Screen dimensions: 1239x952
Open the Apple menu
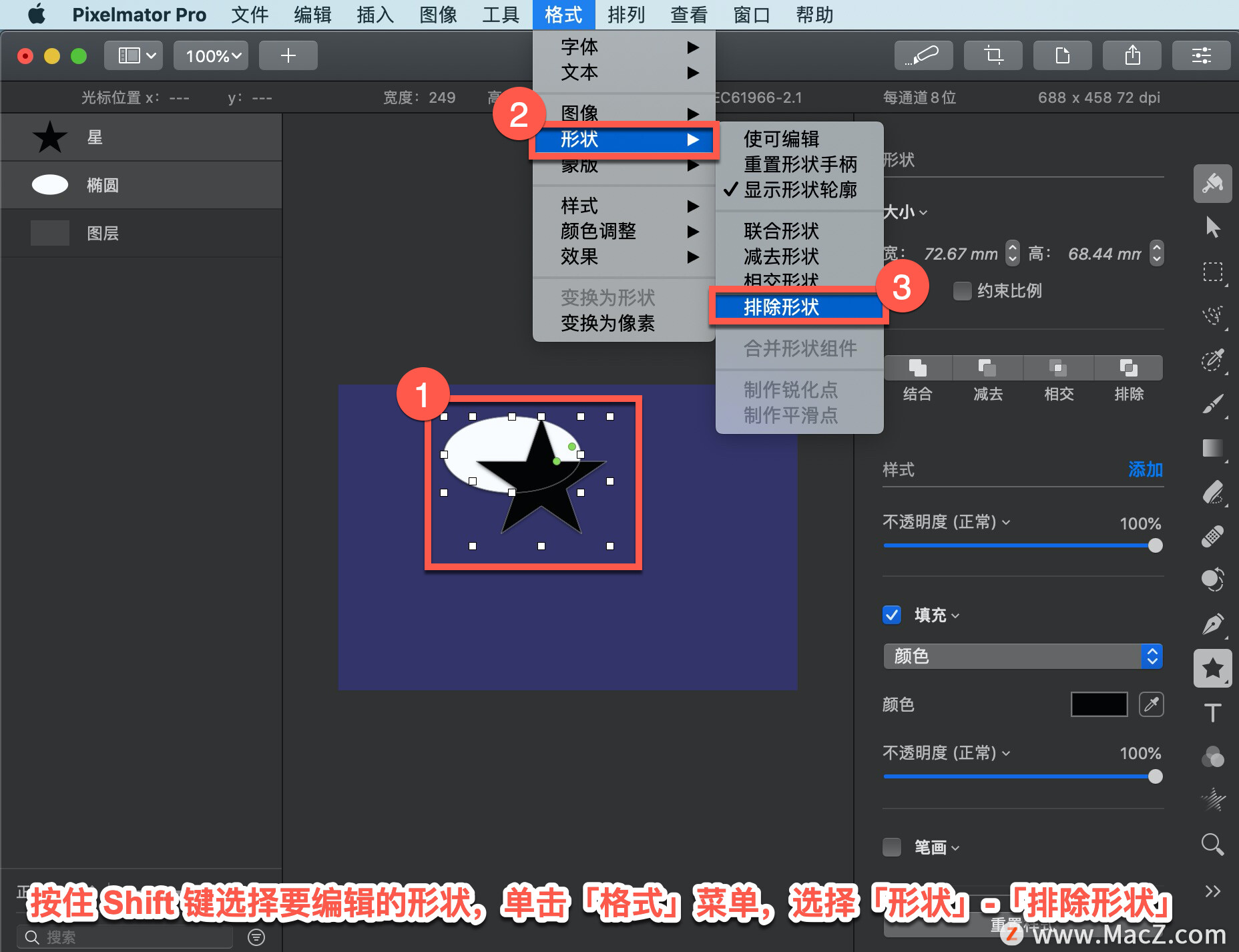(x=37, y=15)
